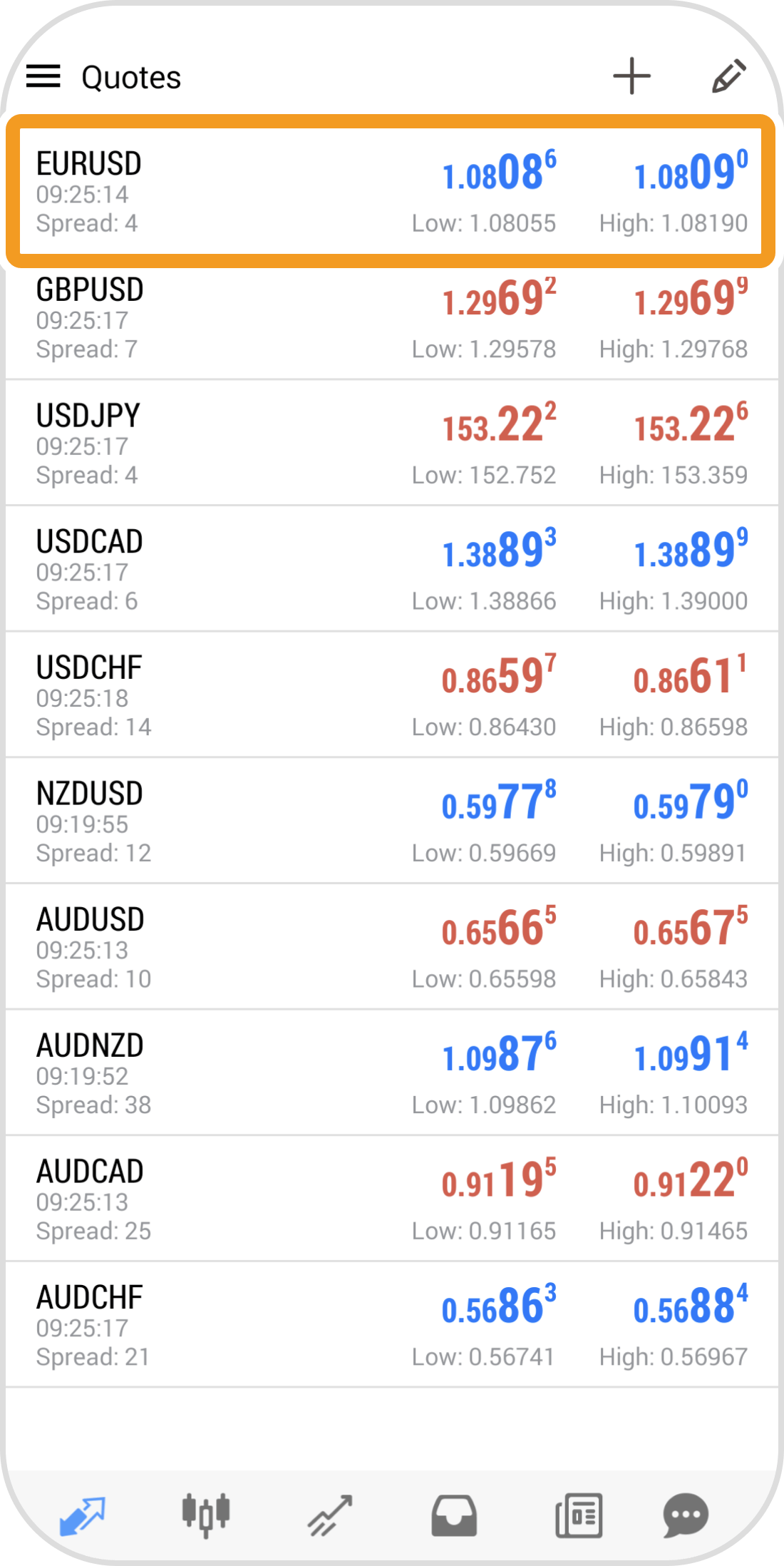The image size is (784, 1566).
Task: Open the Trade tab trend icon
Action: (x=330, y=1515)
